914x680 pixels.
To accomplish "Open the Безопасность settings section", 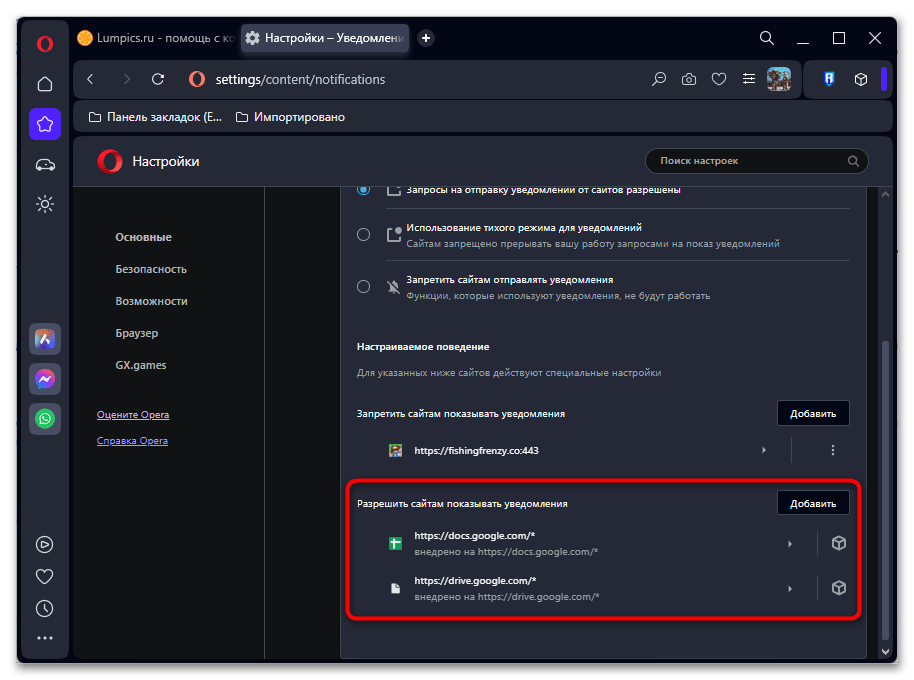I will (151, 269).
